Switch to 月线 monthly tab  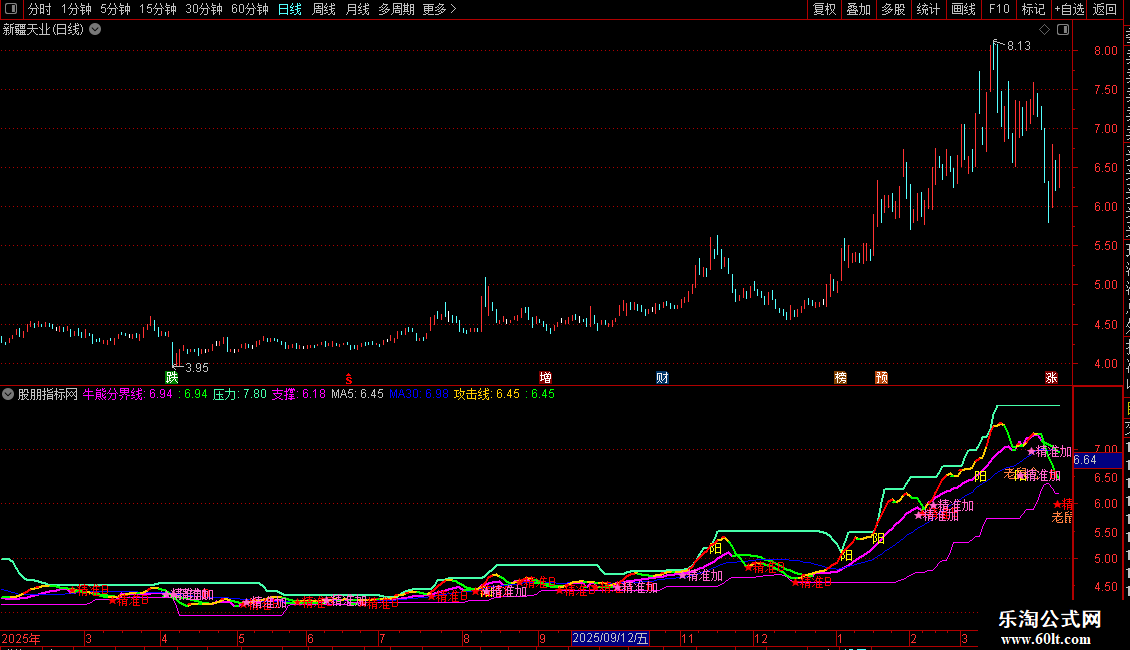coord(357,9)
